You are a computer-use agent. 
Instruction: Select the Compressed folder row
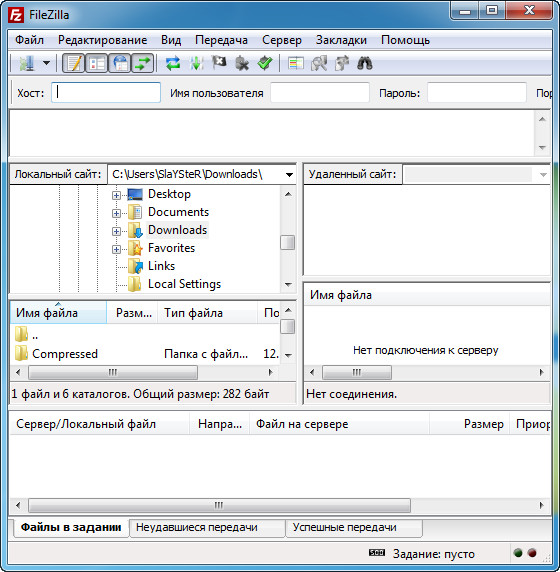coord(144,353)
